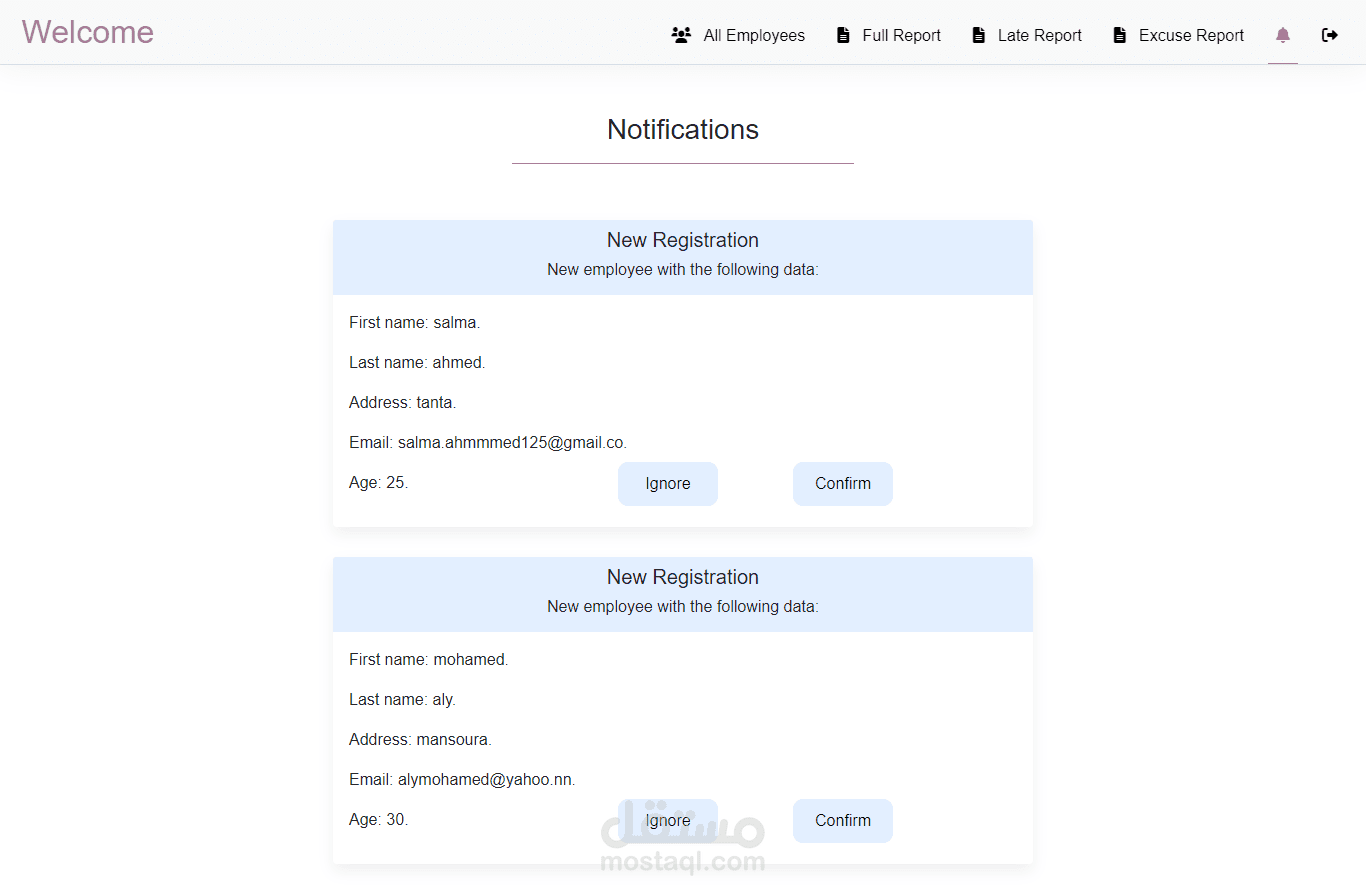This screenshot has height=894, width=1366.
Task: Click the Excuse Report document icon
Action: [1120, 35]
